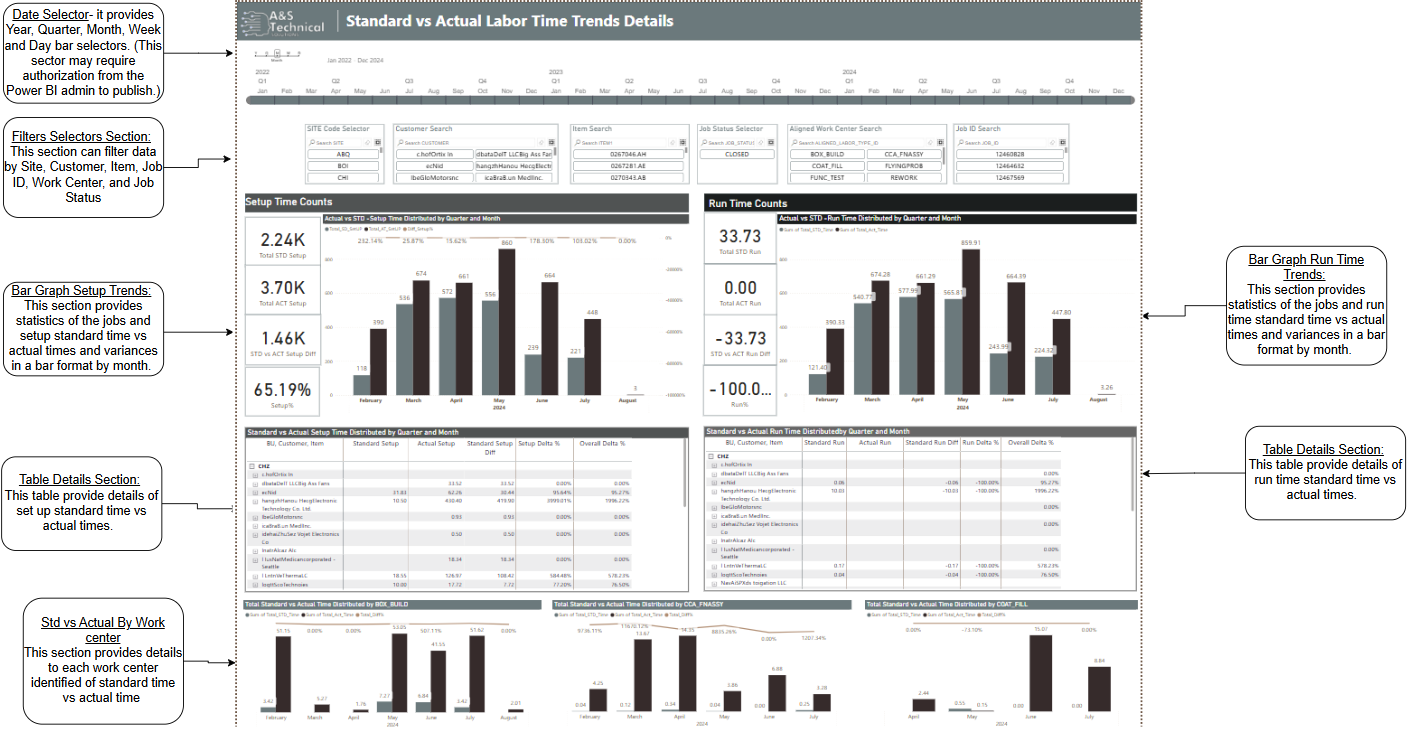The image size is (1413, 732).
Task: Select-all icon in Customer Search slicer
Action: pyautogui.click(x=551, y=143)
